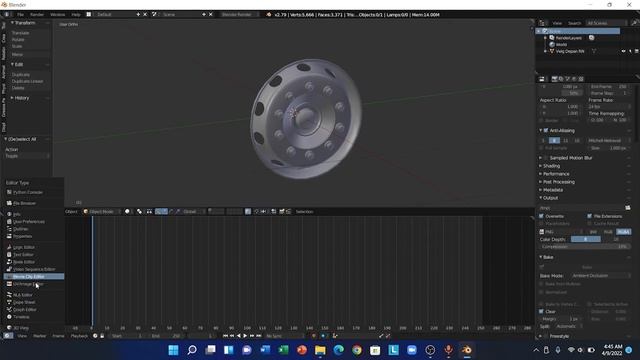Toggle File Extensions checkbox
The width and height of the screenshot is (640, 360).
point(590,216)
